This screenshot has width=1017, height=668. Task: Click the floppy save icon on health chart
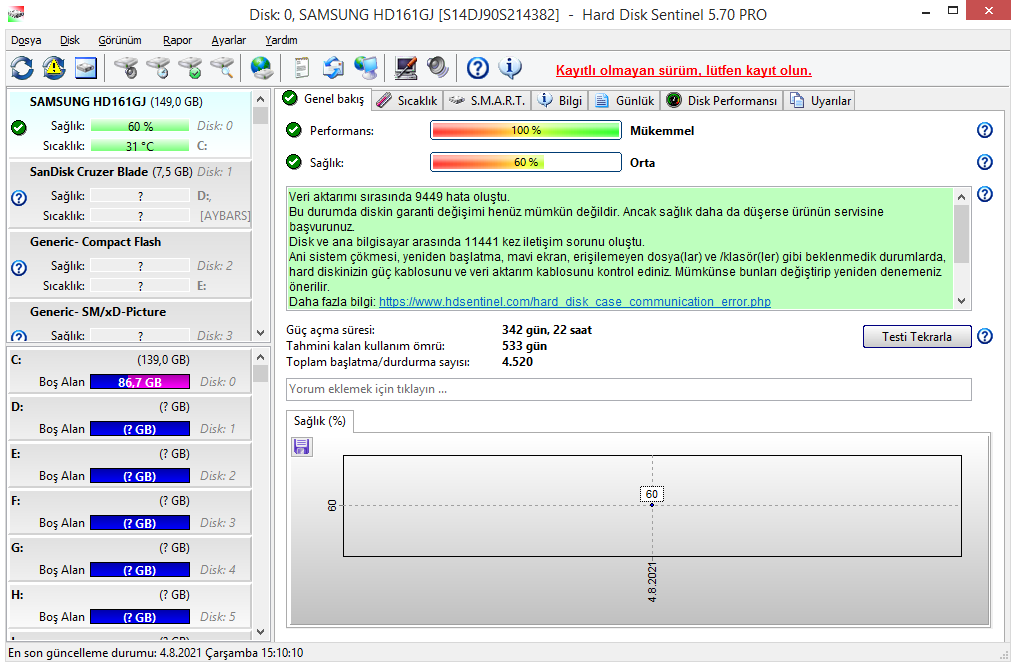coord(302,446)
